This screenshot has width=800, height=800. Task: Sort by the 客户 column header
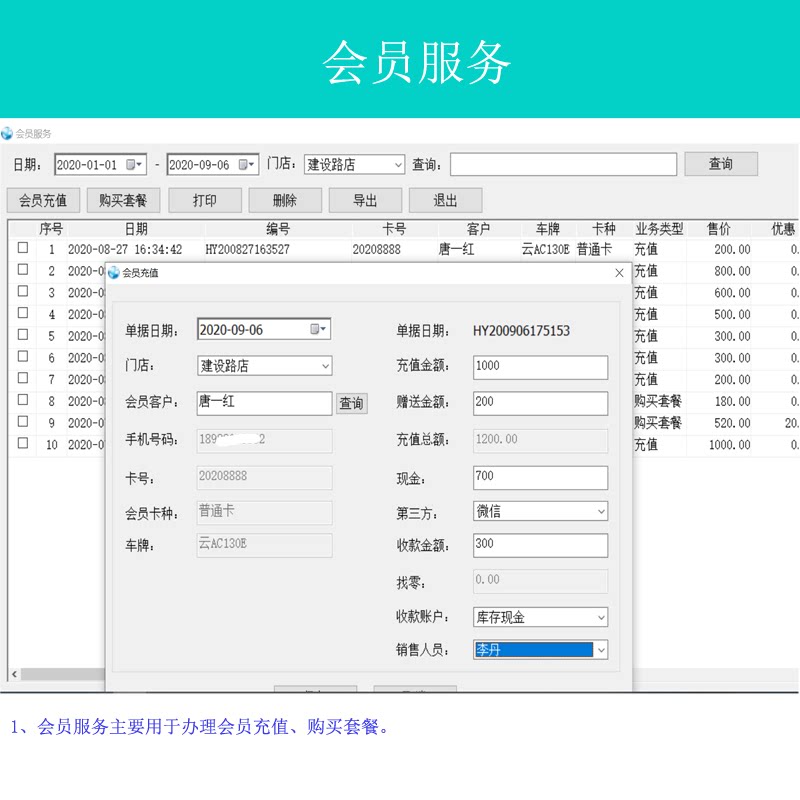pos(479,229)
